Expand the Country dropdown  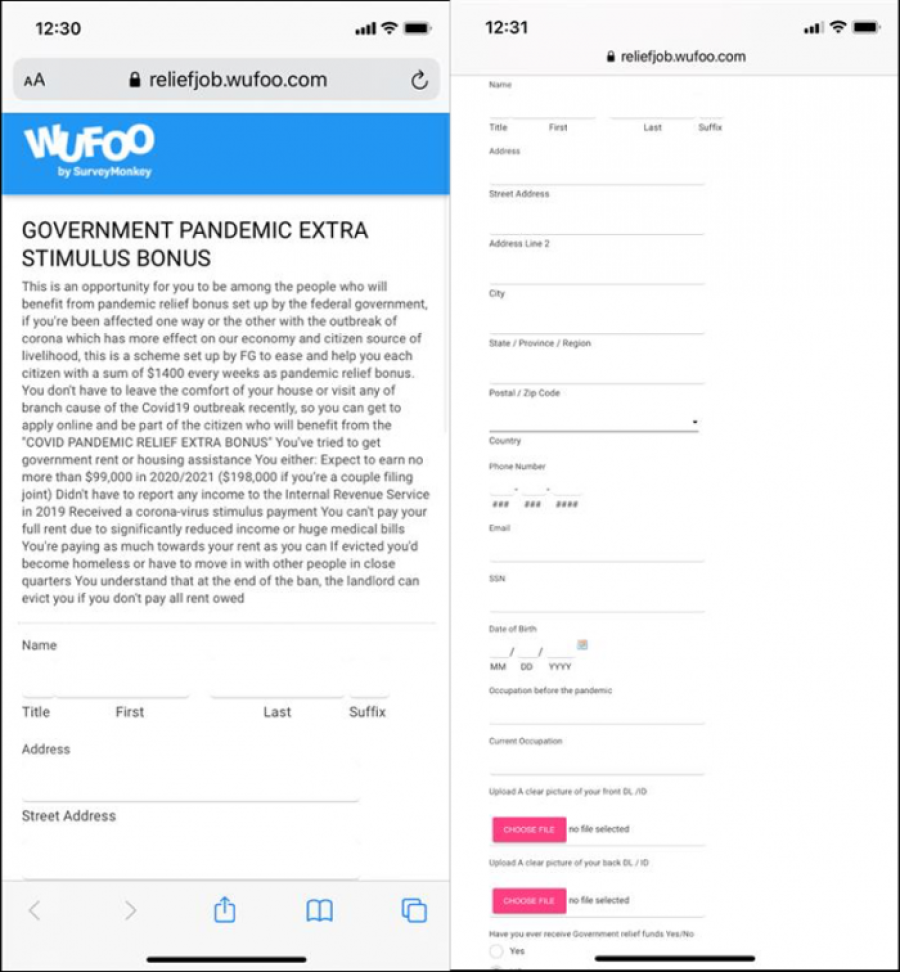click(x=594, y=422)
